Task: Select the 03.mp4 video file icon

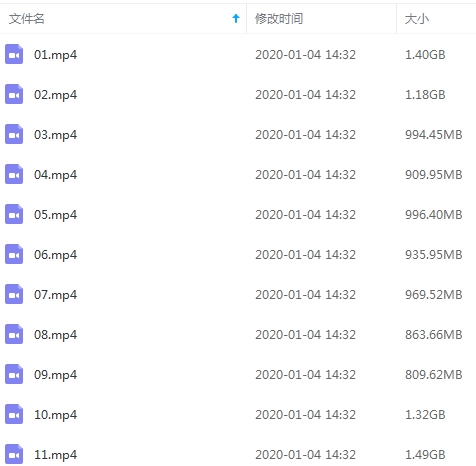Action: tap(14, 134)
